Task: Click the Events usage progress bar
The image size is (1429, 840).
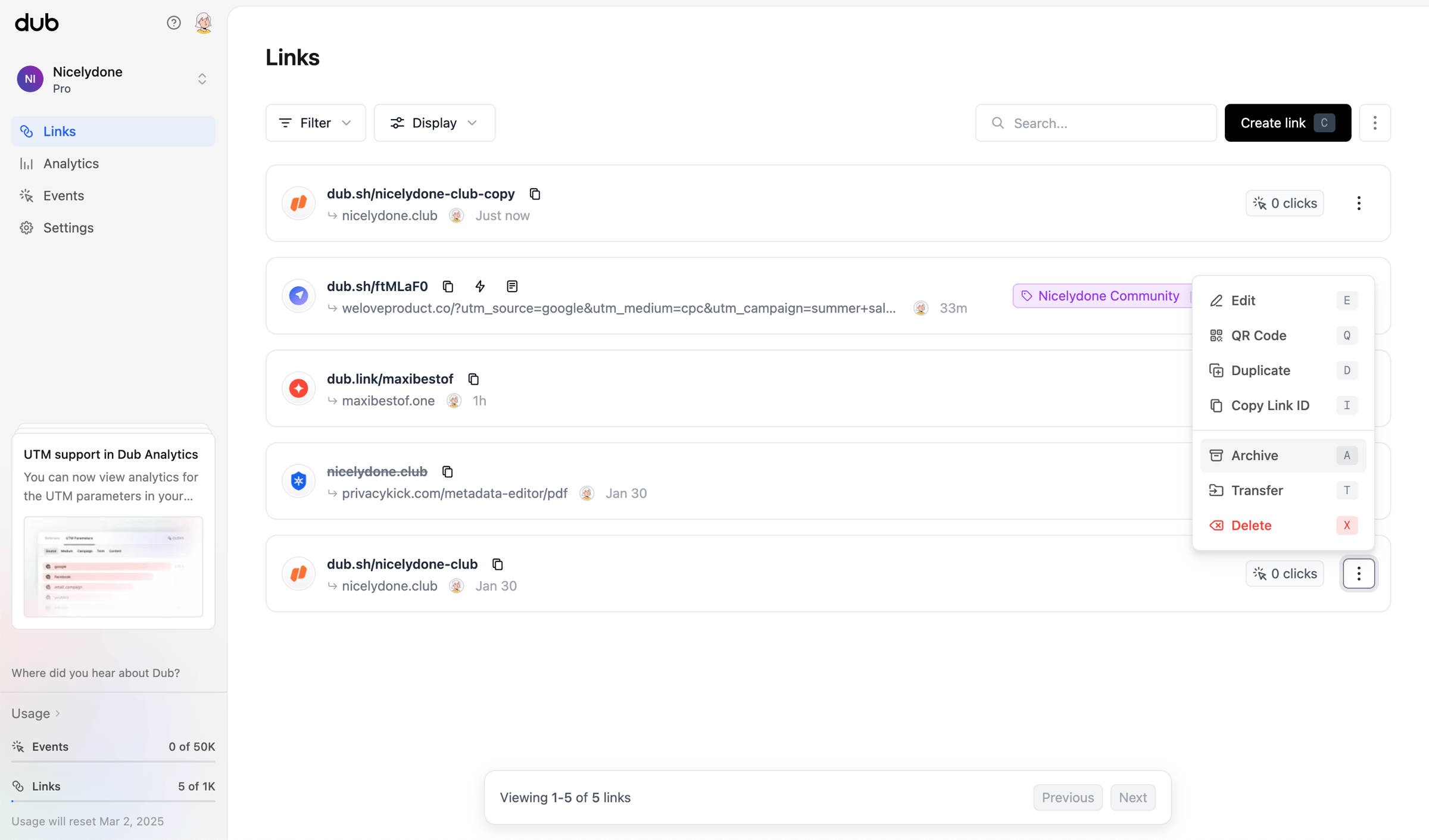Action: 113,761
